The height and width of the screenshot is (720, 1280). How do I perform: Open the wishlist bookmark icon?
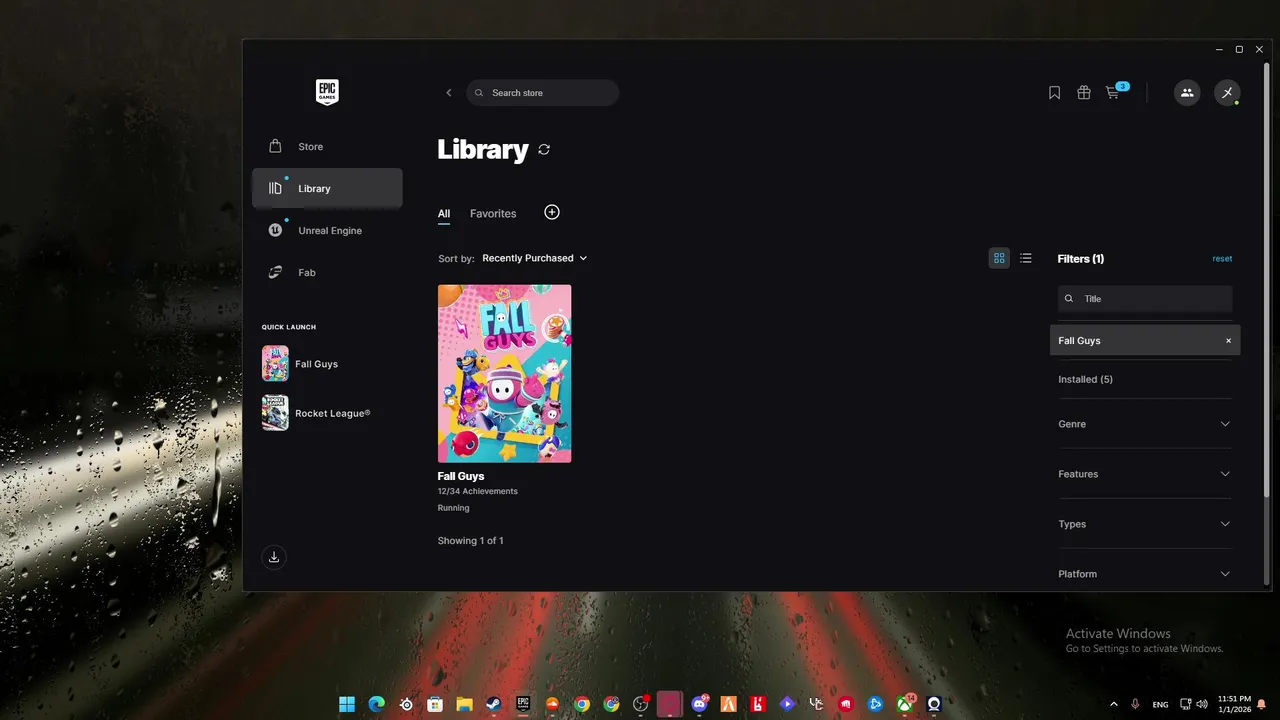[1054, 93]
